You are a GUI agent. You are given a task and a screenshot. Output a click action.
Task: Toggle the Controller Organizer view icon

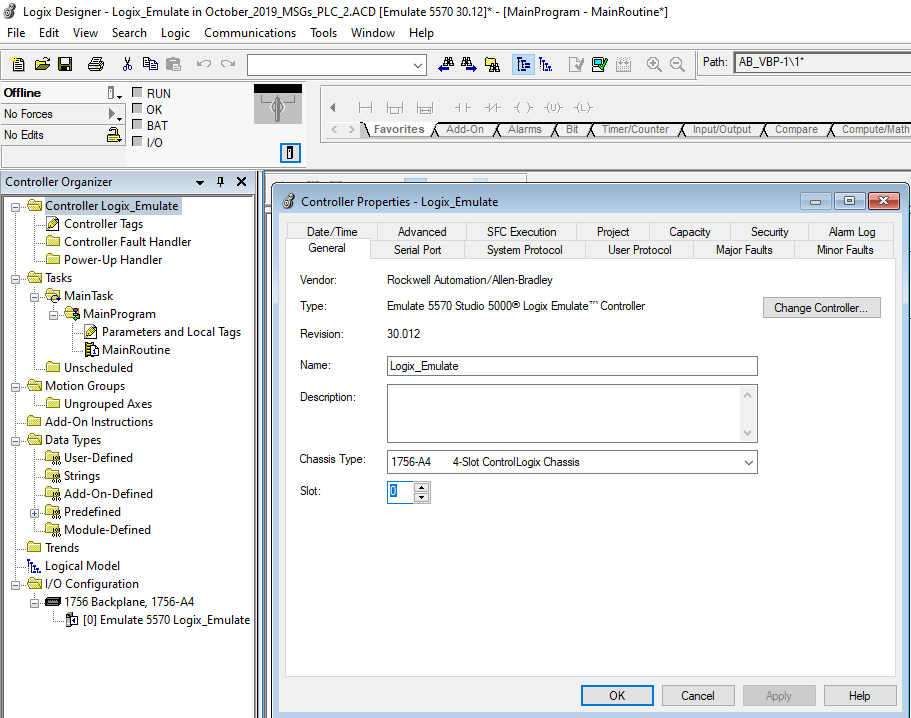(x=523, y=64)
